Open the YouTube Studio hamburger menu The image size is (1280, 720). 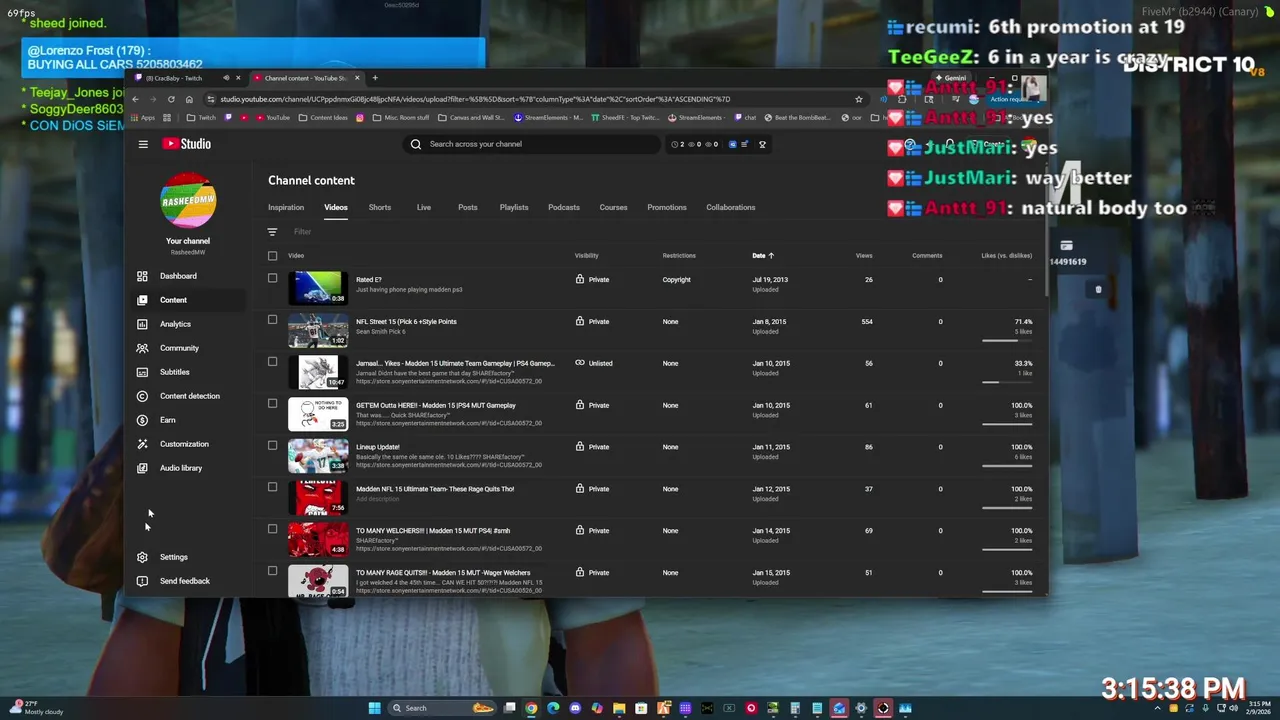tap(143, 144)
